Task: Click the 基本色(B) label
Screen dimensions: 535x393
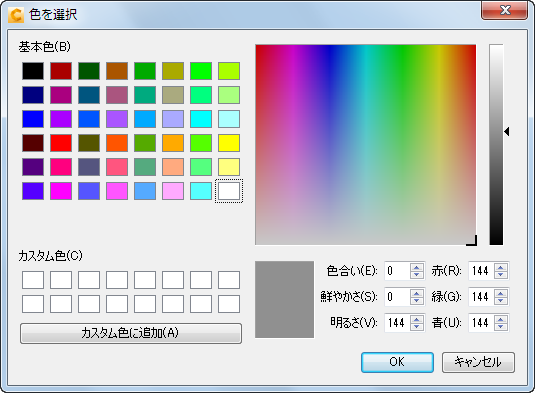Action: coord(45,47)
